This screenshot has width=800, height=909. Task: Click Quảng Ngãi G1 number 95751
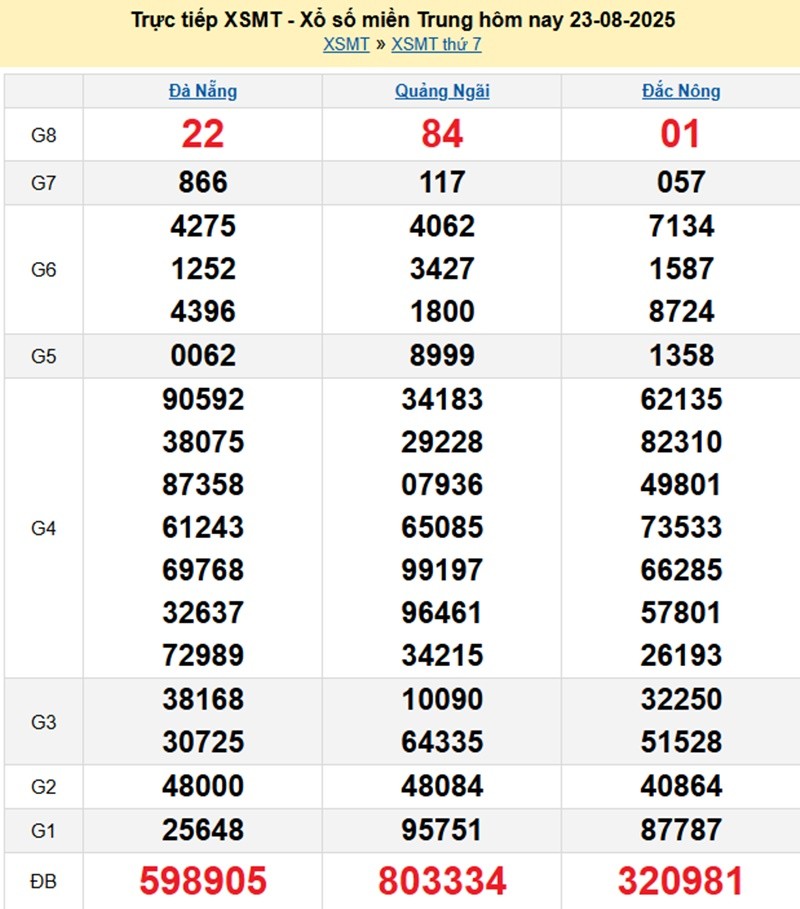point(442,830)
